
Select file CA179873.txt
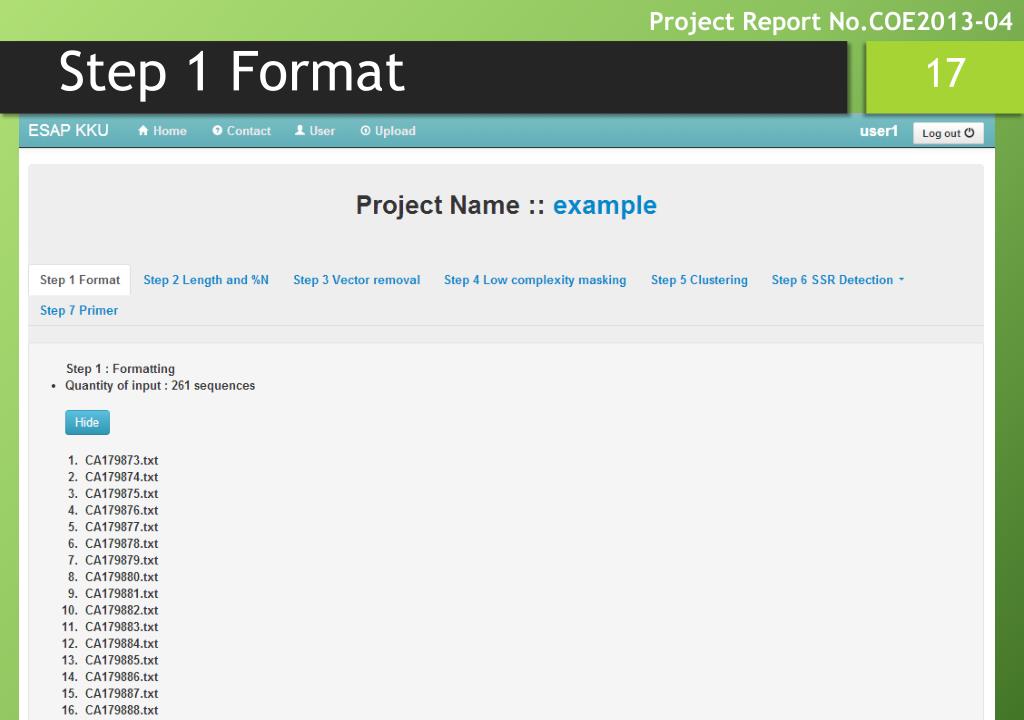(x=121, y=460)
